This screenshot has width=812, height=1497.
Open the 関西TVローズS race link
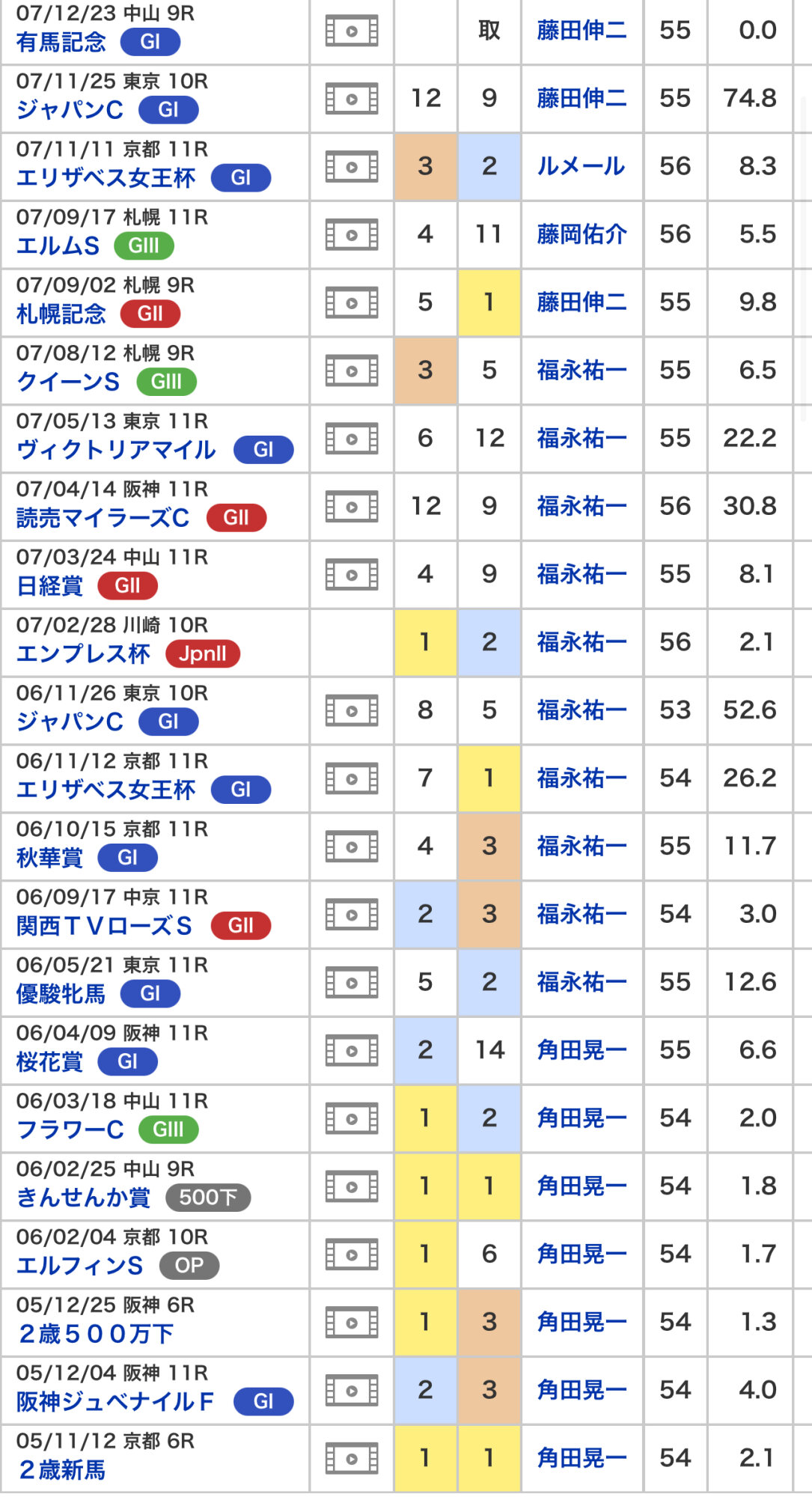click(105, 926)
